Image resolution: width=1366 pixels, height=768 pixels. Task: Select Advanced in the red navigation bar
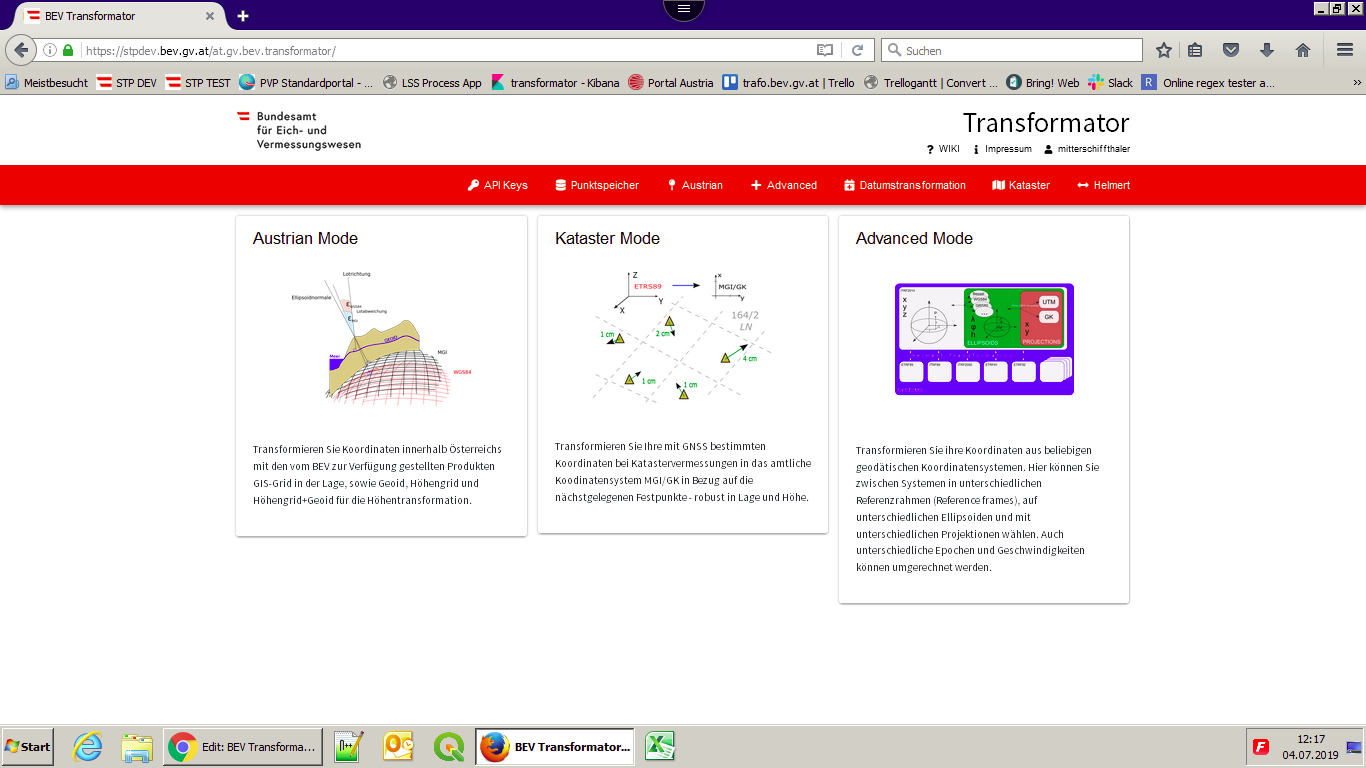[x=784, y=185]
